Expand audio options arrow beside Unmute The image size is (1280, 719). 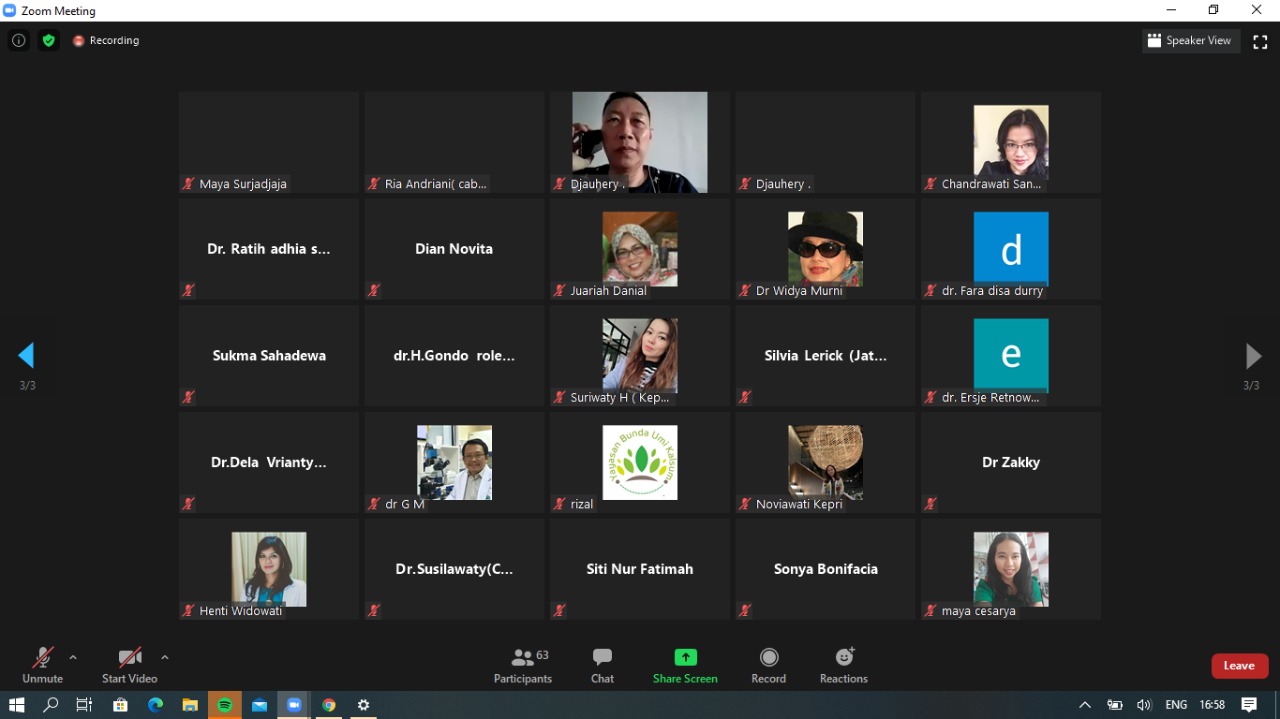(x=73, y=657)
